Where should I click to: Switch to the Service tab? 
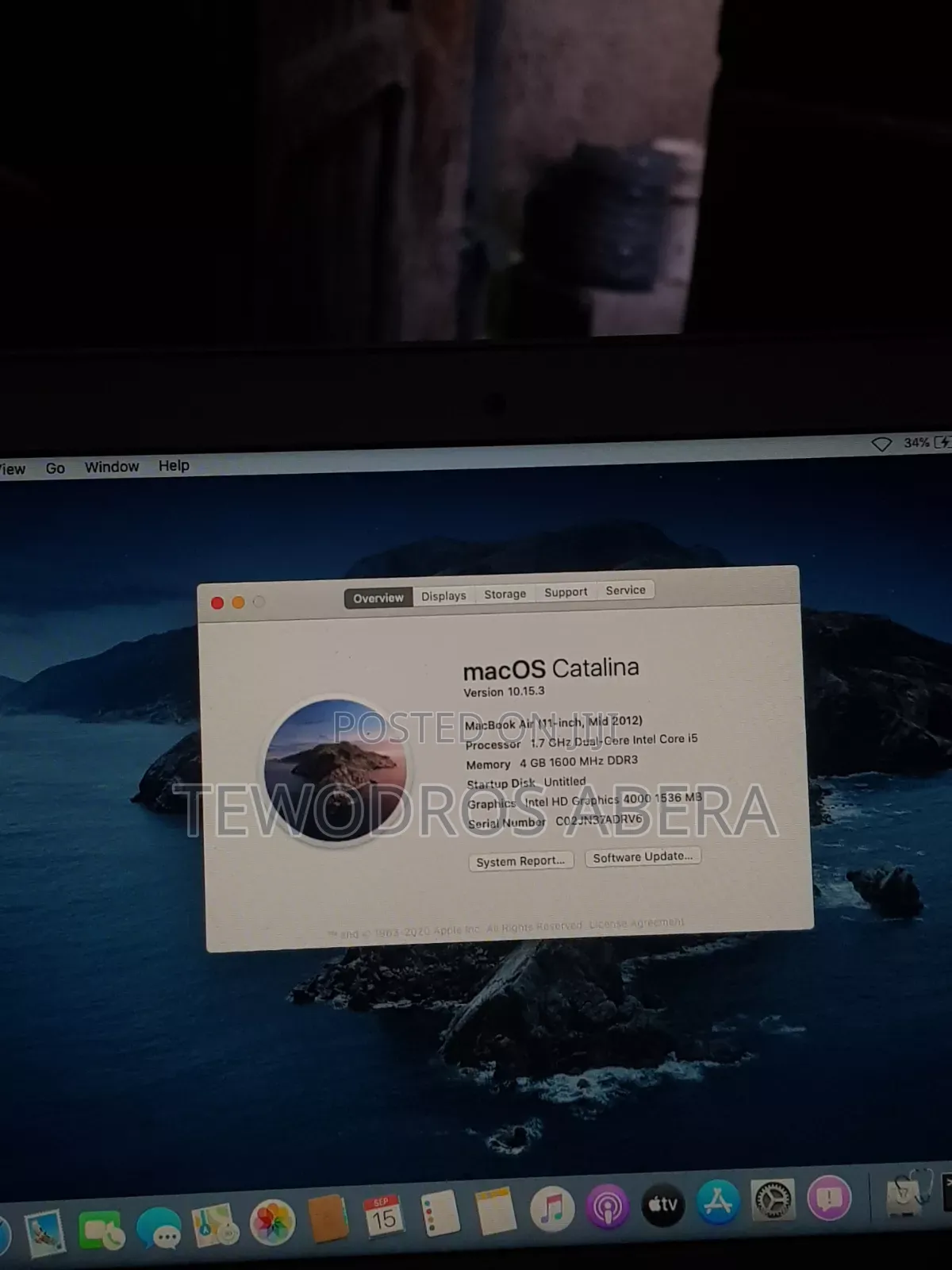click(x=625, y=590)
